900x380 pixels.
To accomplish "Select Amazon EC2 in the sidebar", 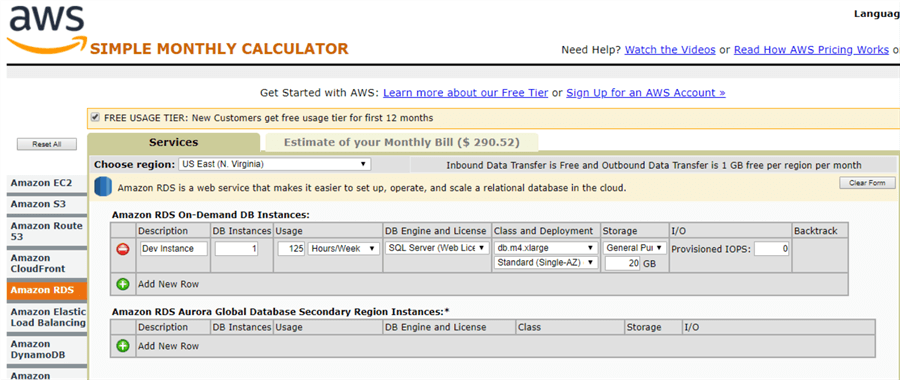I will 46,183.
